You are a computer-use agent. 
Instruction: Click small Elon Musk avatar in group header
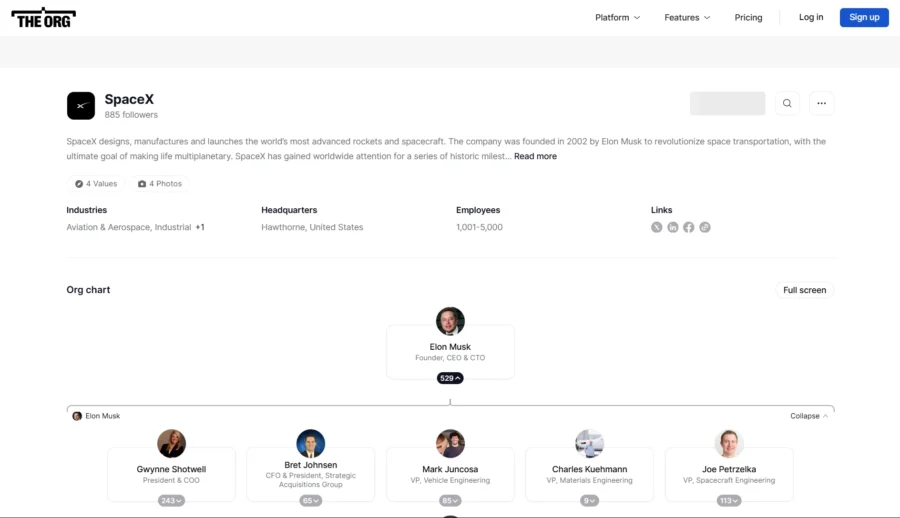click(77, 416)
